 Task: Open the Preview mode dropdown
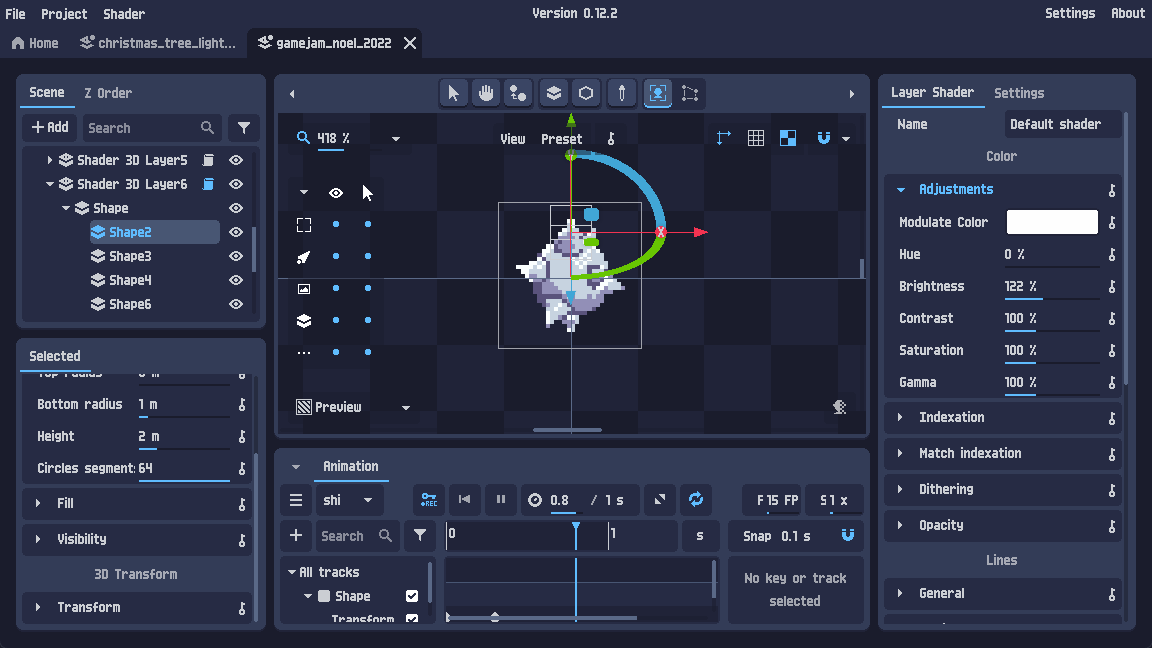406,408
